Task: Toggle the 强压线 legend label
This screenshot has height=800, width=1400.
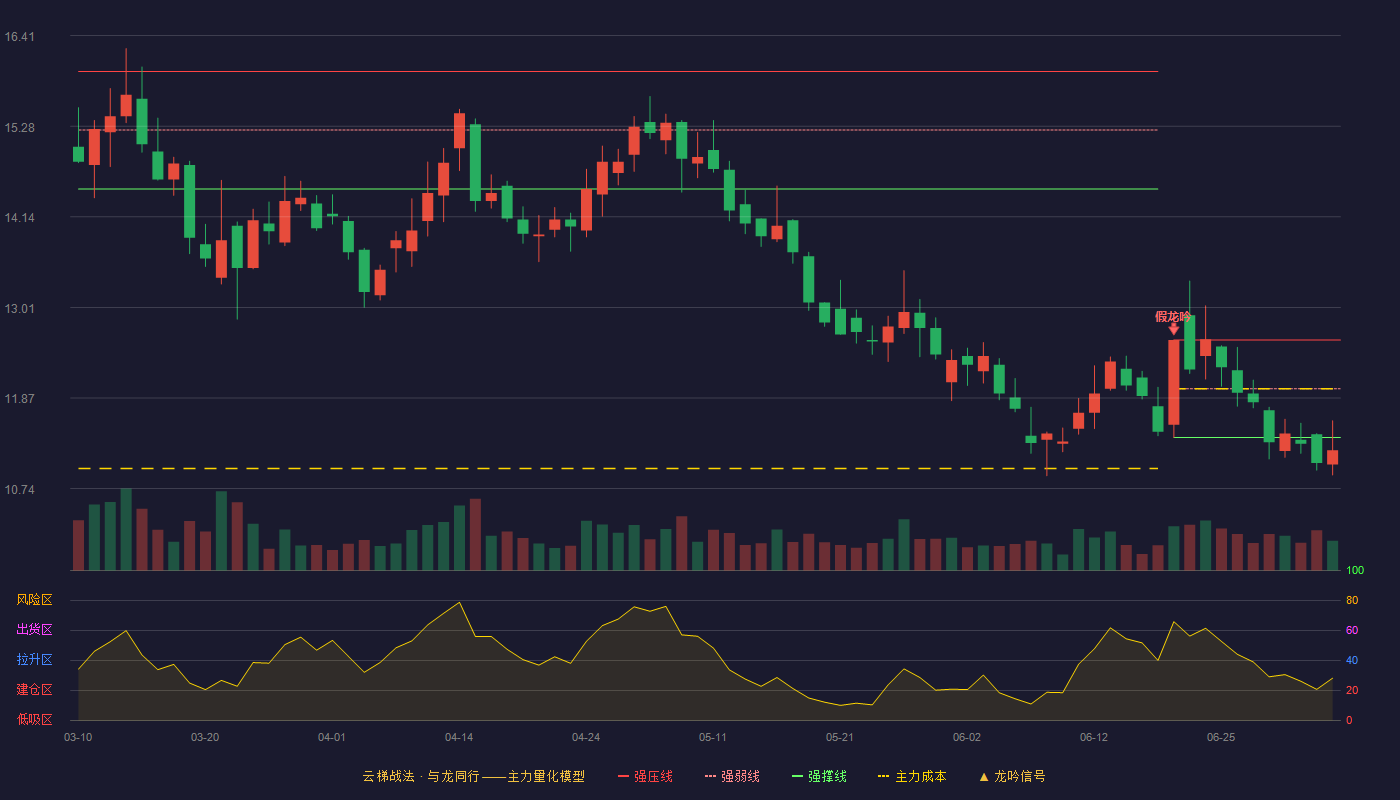Action: point(653,776)
